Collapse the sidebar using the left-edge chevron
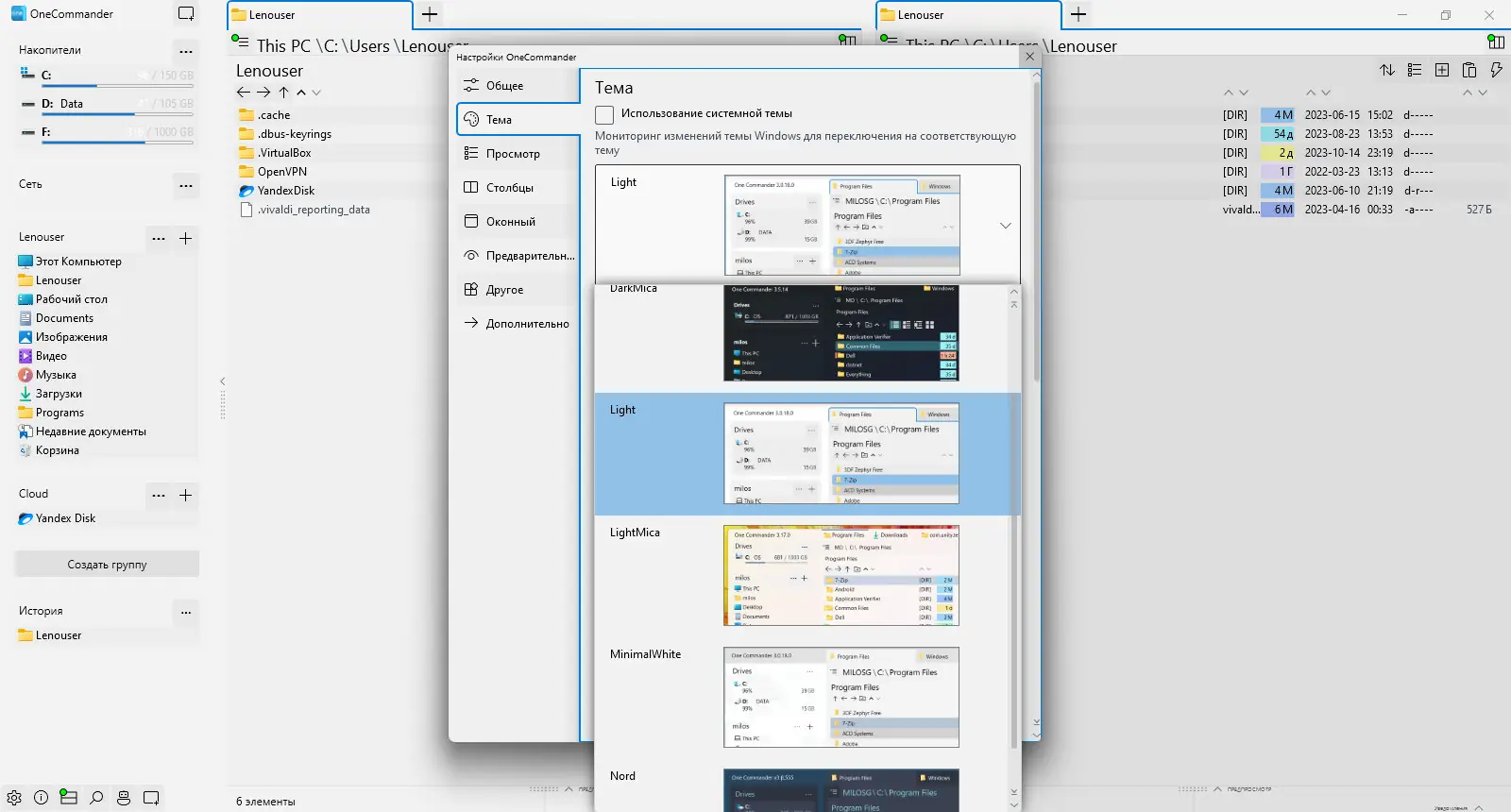The width and height of the screenshot is (1511, 812). (223, 381)
